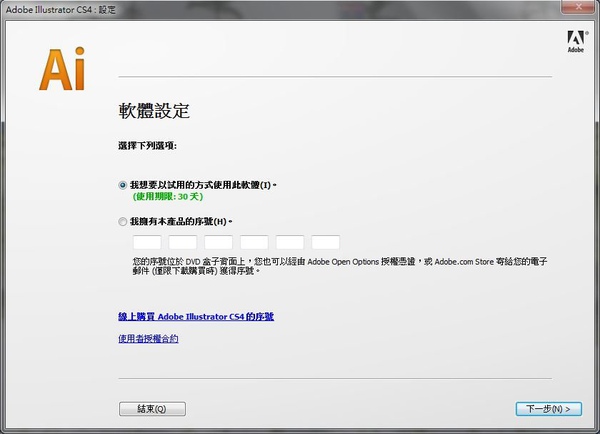Open the 使用者授權合約 license link
The width and height of the screenshot is (600, 434).
(148, 339)
